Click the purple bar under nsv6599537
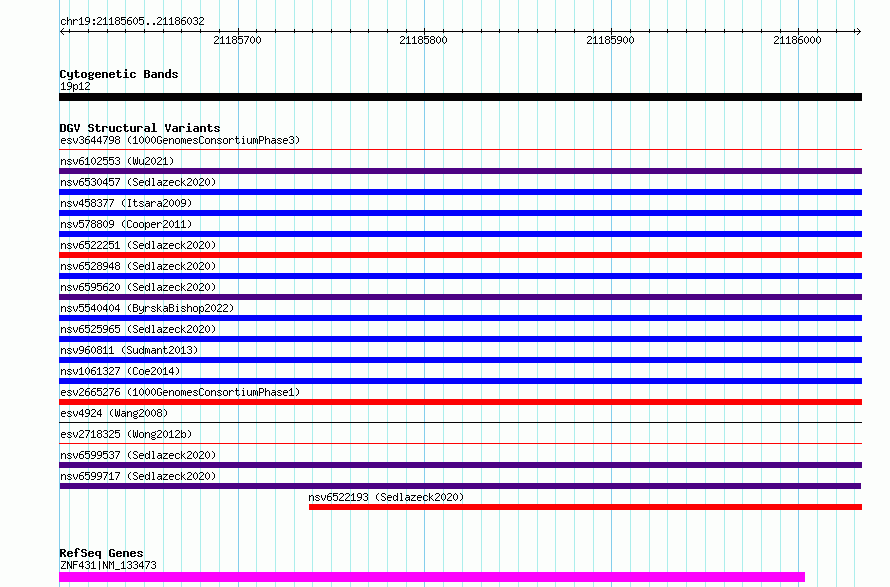This screenshot has width=890, height=587. coord(460,465)
